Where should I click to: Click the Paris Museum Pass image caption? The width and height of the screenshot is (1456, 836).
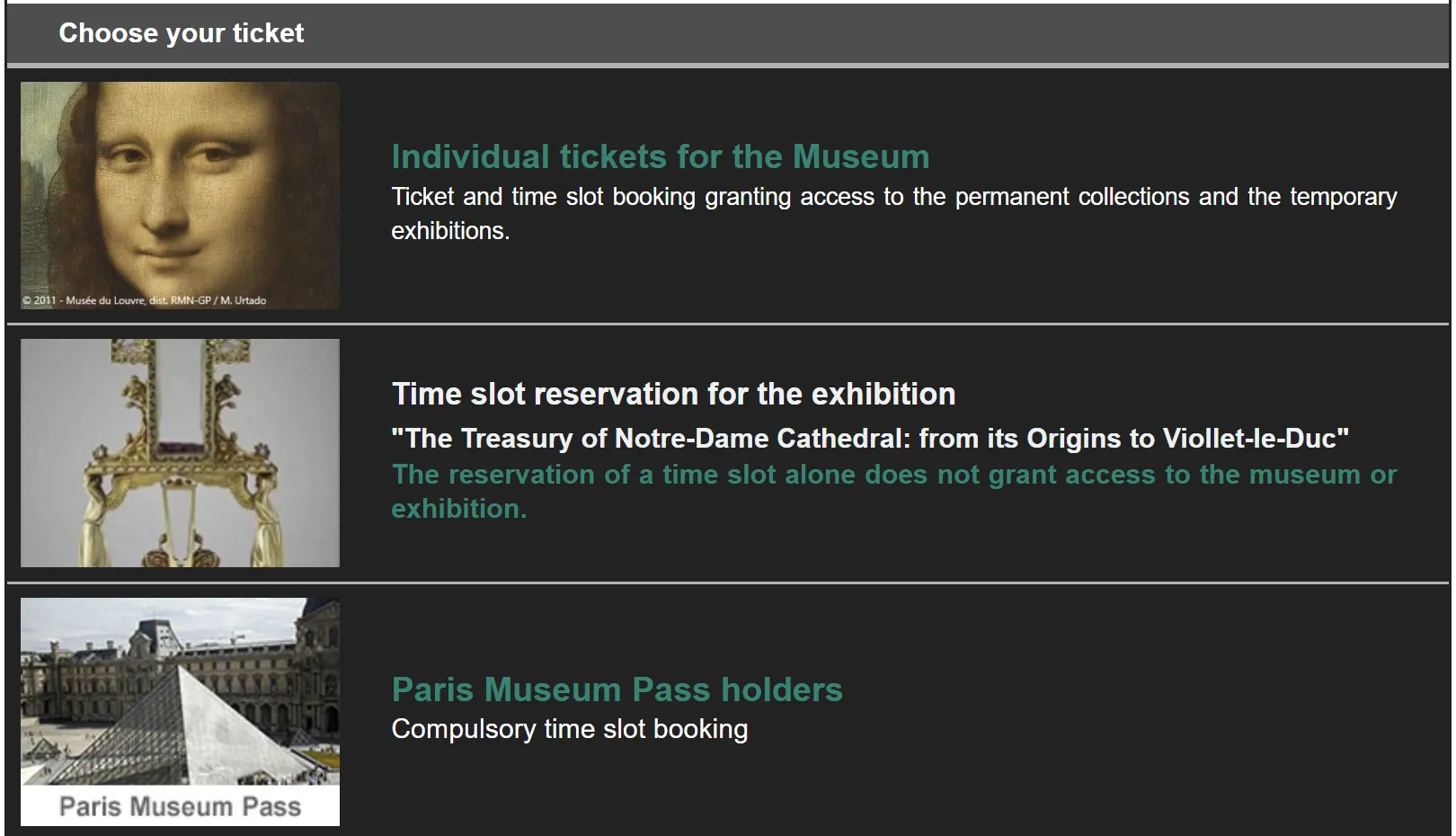pyautogui.click(x=180, y=806)
